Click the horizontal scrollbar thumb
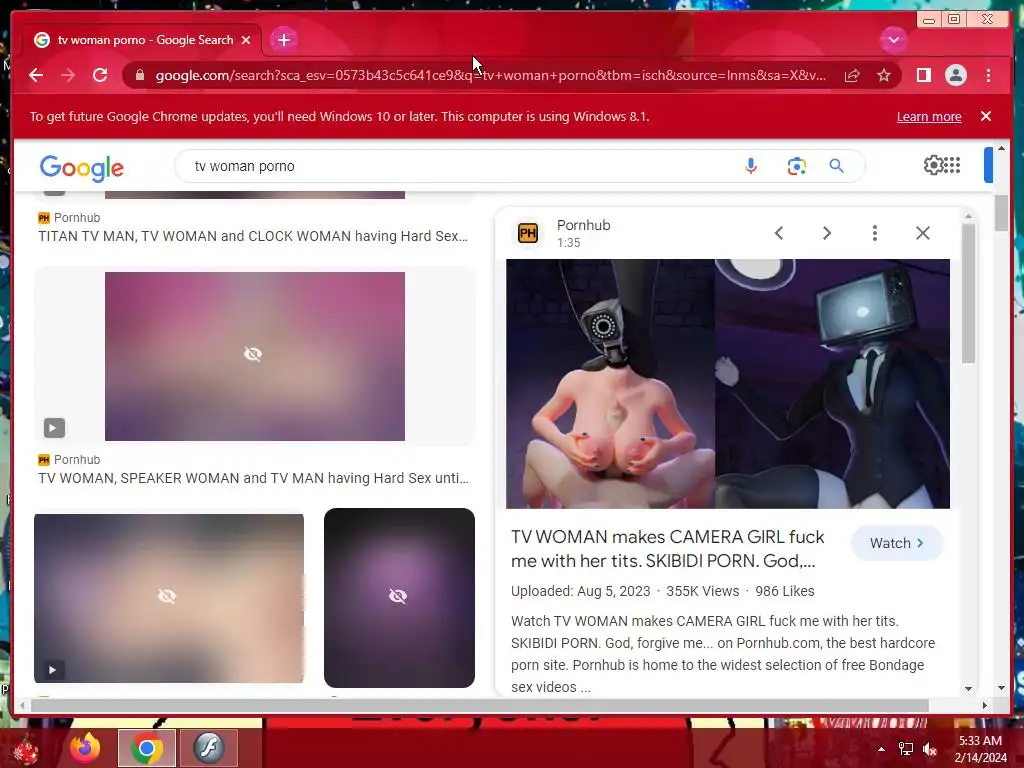The width and height of the screenshot is (1024, 768). point(480,705)
